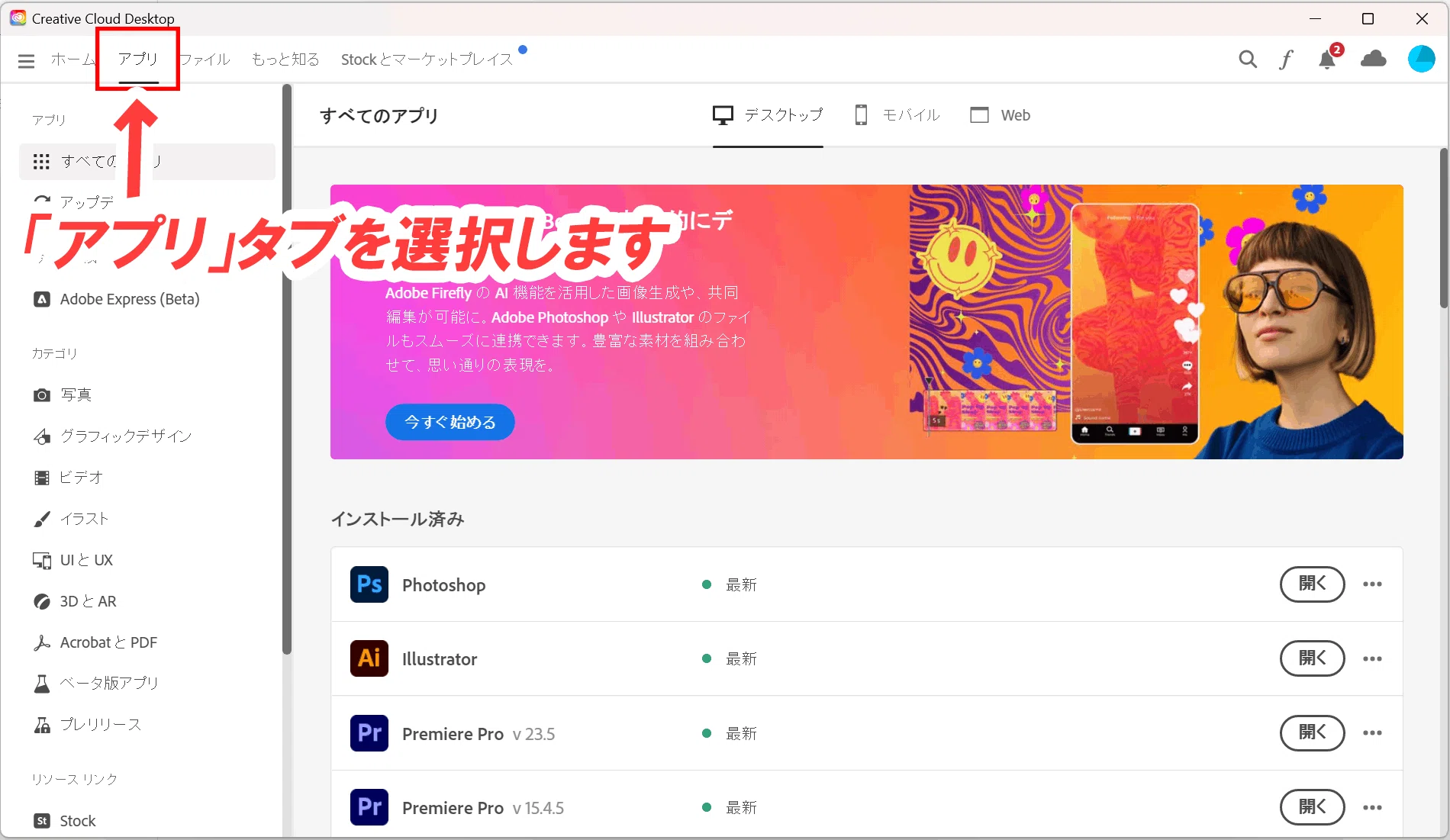
Task: Click the film icon next to ビデオ
Action: click(42, 478)
